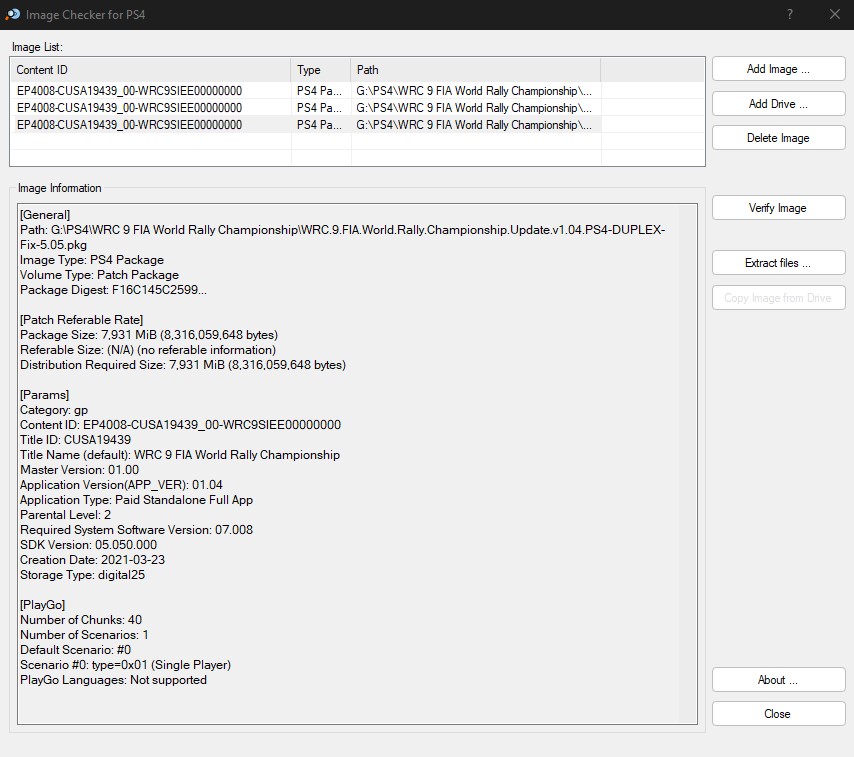
Task: Click the Verify Image button
Action: (x=778, y=208)
